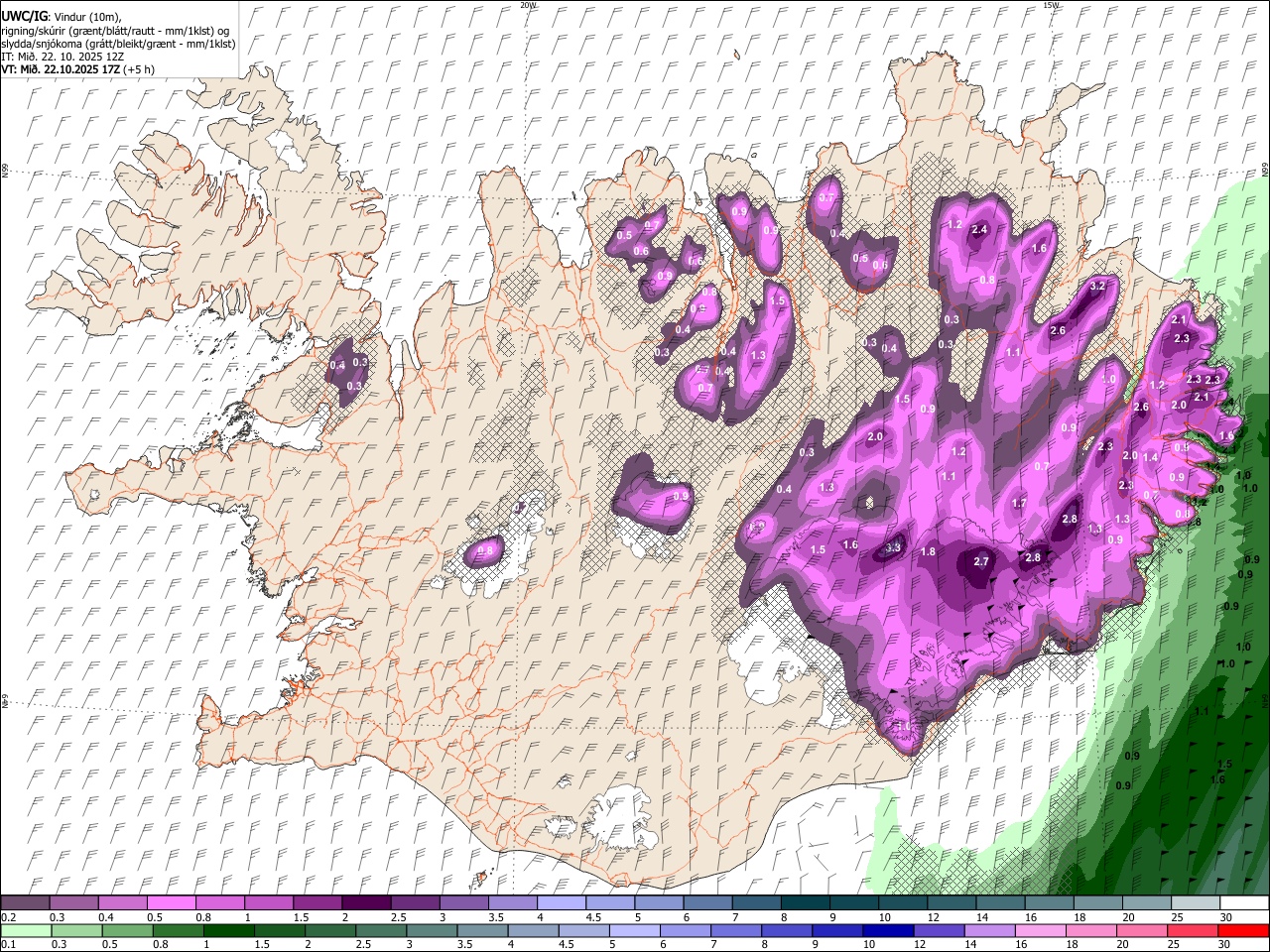This screenshot has width=1270, height=952.
Task: Click the 3.3 snowfall value on the map
Action: click(893, 547)
